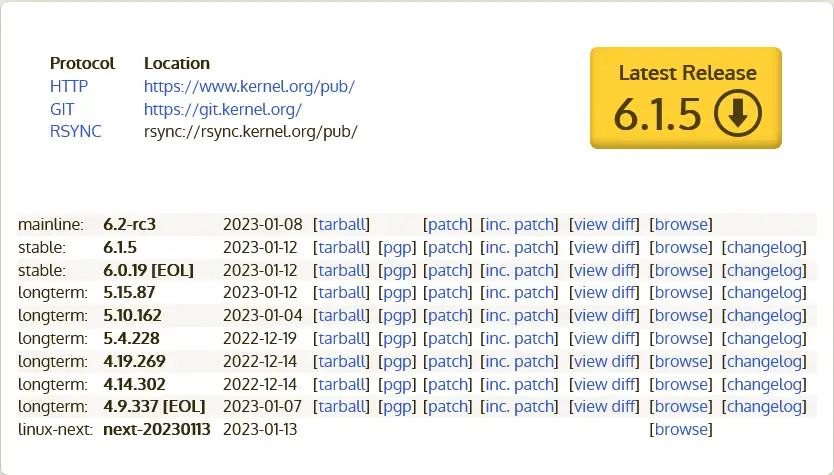834x475 pixels.
Task: Download tarball for mainline 6.2-rc3
Action: coord(341,224)
